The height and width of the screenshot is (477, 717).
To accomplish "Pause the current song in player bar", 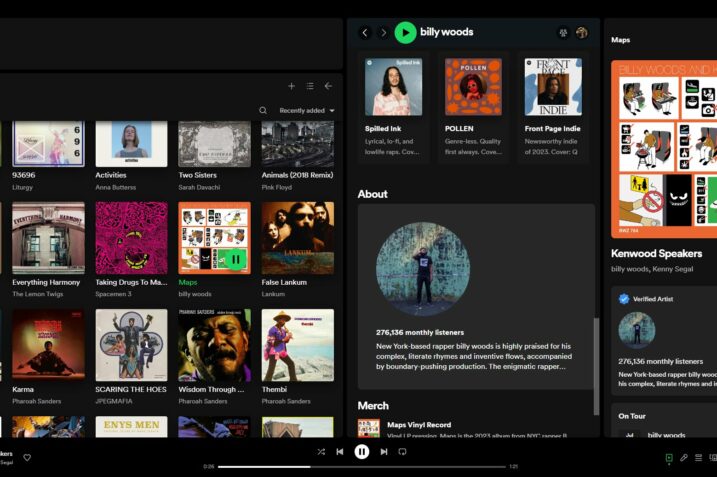I will click(x=362, y=452).
